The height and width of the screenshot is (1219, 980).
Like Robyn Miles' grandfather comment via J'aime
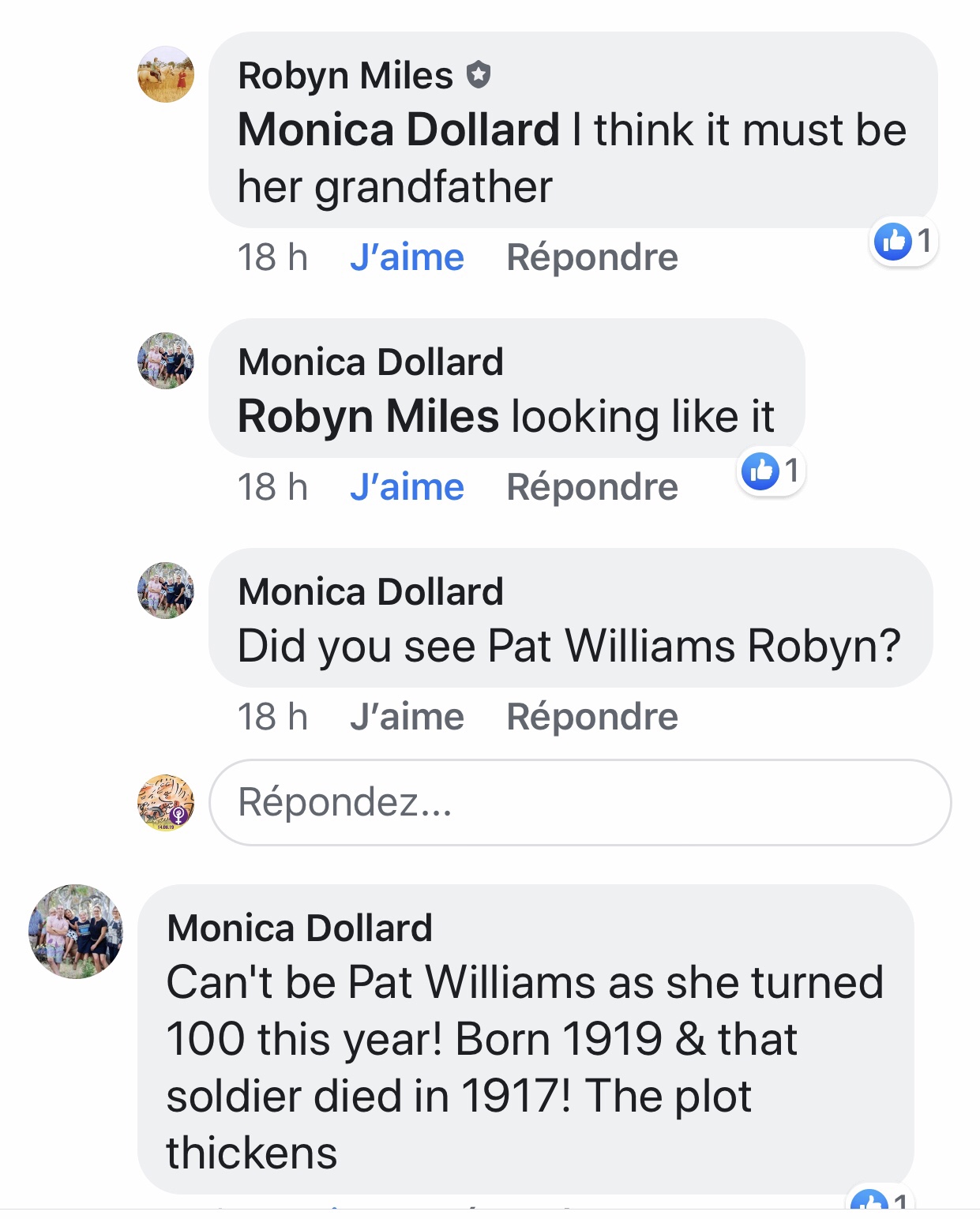(x=407, y=257)
